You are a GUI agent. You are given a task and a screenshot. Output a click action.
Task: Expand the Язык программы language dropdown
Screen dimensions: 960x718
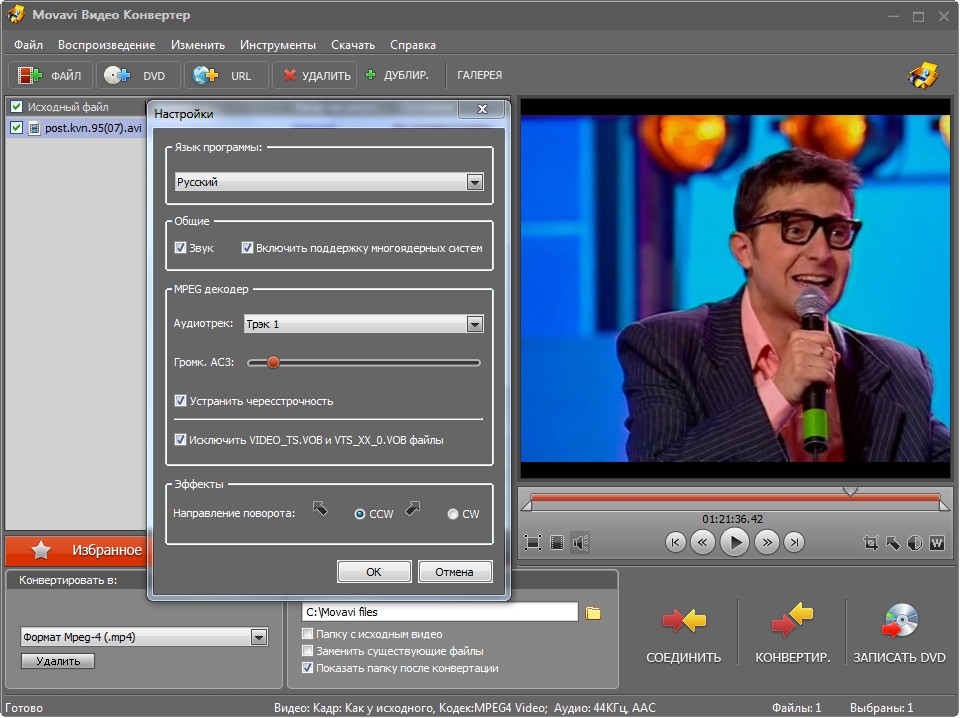[x=475, y=182]
